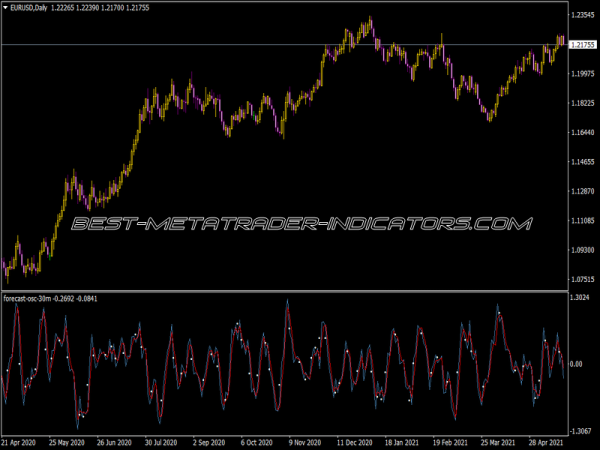Viewport: 600px width, 450px height.
Task: Click the oscillator 1.3024 scale label
Action: click(581, 298)
